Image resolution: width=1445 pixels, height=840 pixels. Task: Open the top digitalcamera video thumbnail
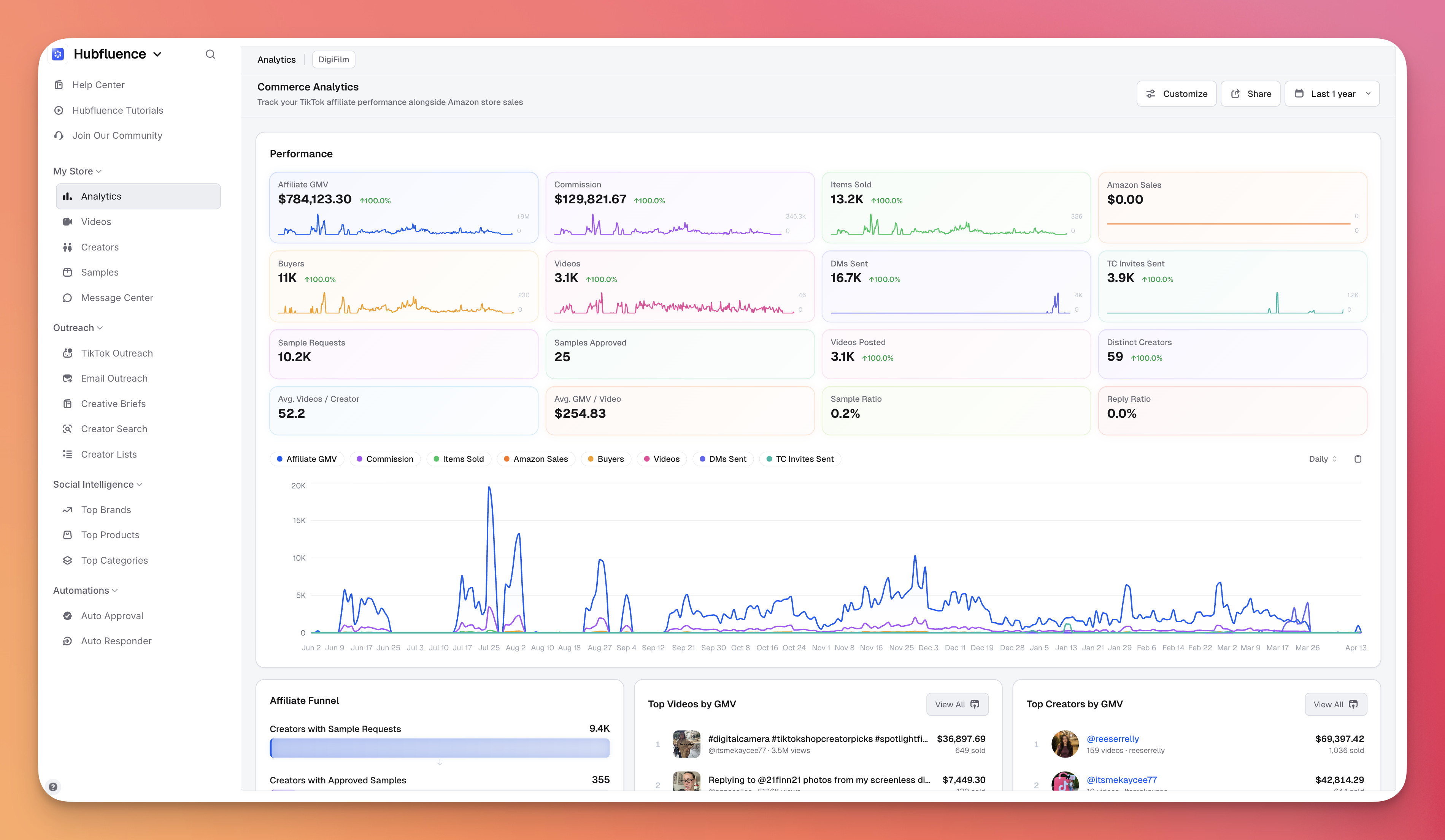pyautogui.click(x=686, y=744)
